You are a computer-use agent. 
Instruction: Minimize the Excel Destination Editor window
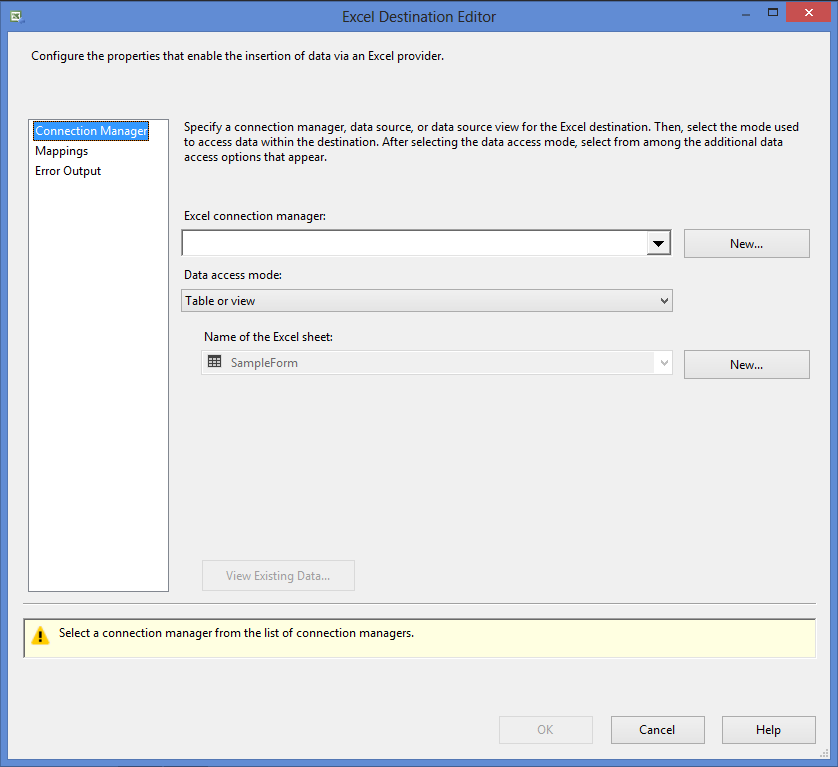pyautogui.click(x=746, y=13)
